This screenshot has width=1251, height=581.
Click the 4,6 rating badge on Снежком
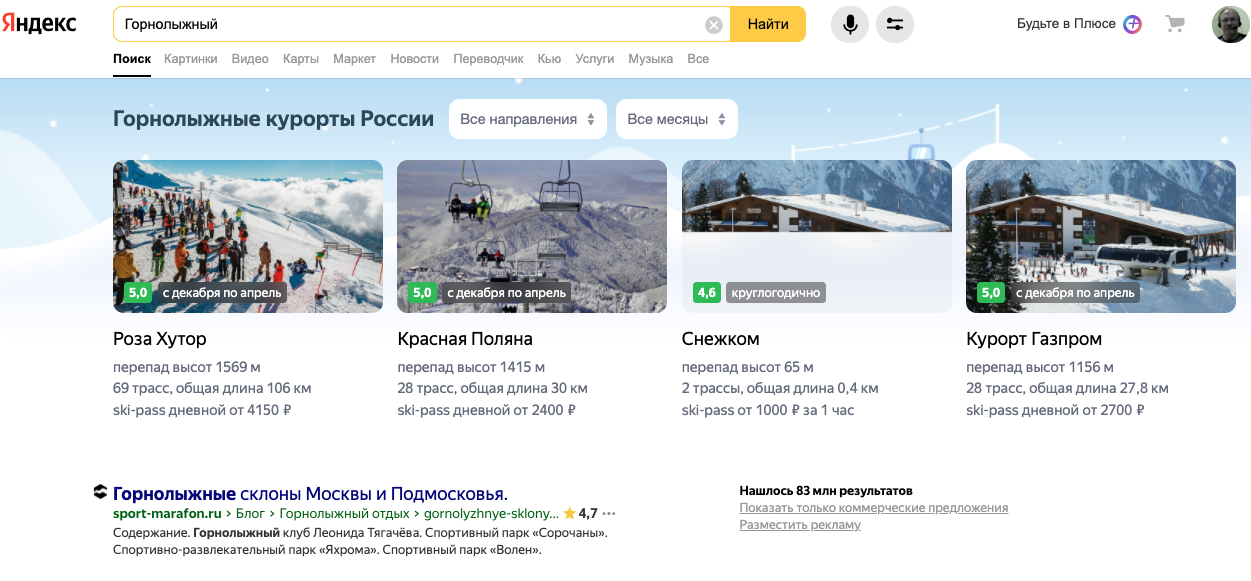coord(707,293)
